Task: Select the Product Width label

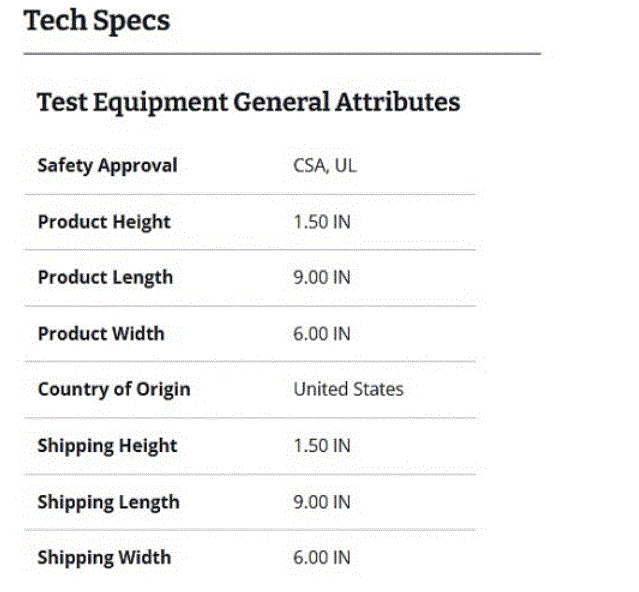Action: 101,333
